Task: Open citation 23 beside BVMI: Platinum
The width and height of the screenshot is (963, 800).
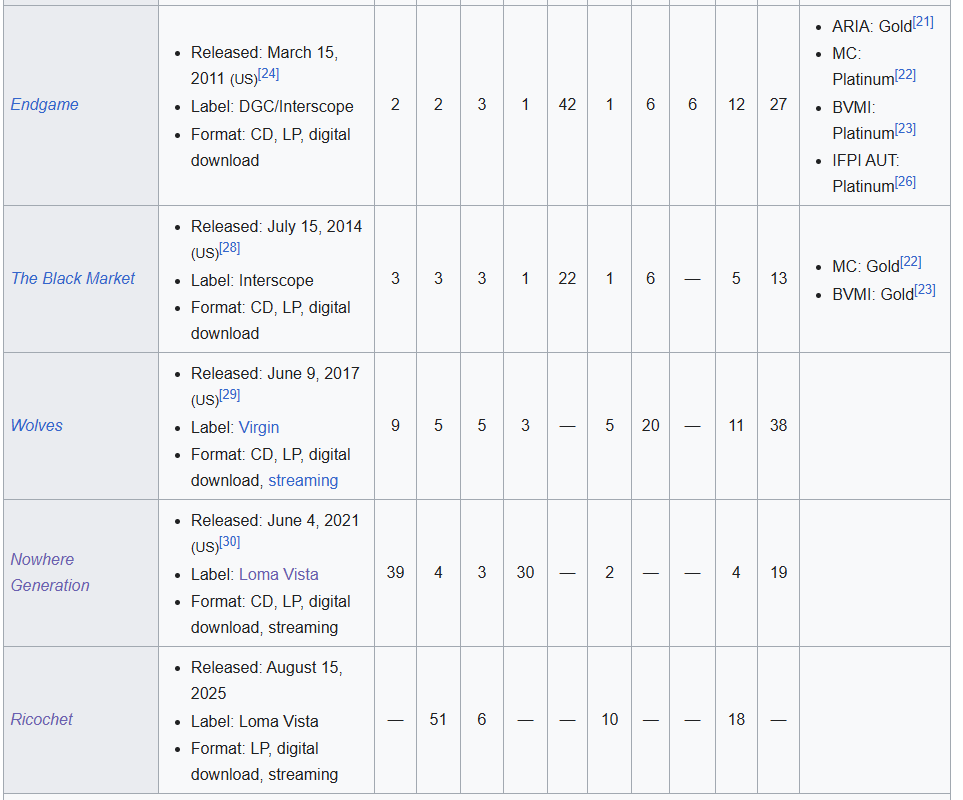Action: point(905,129)
